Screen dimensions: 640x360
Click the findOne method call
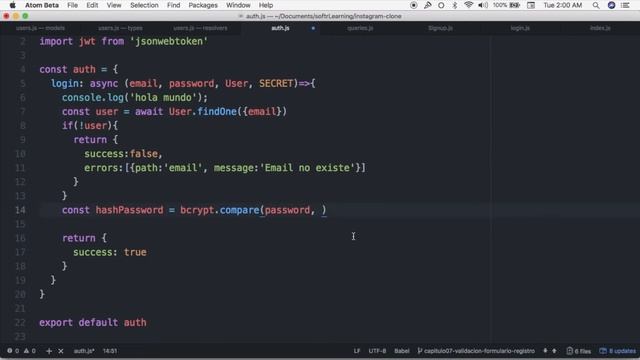[x=216, y=111]
